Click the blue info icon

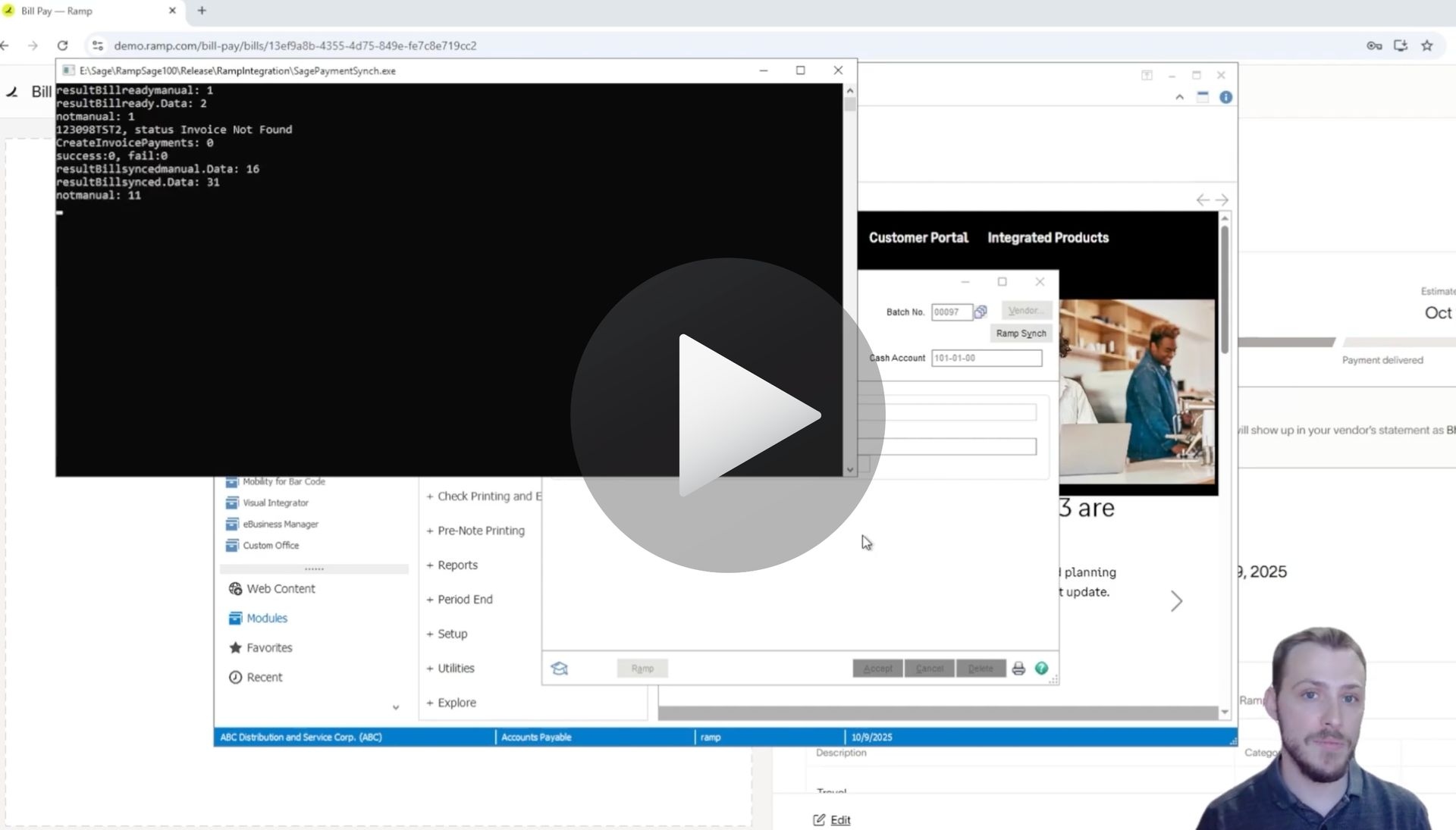1225,97
